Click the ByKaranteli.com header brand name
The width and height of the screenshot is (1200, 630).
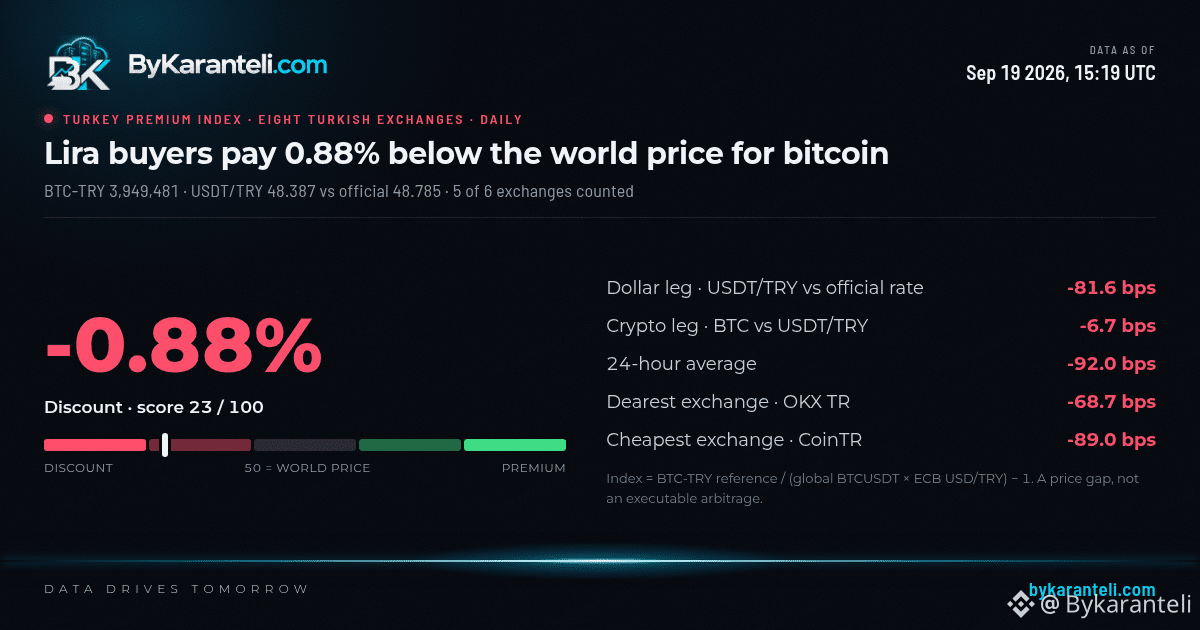click(x=227, y=65)
